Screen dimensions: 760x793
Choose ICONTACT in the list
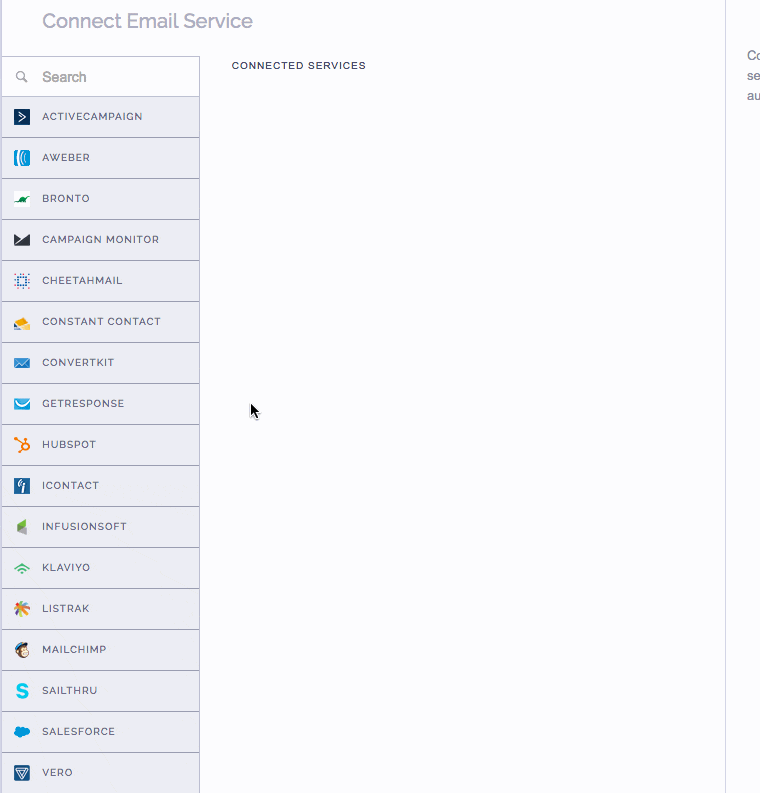click(101, 486)
